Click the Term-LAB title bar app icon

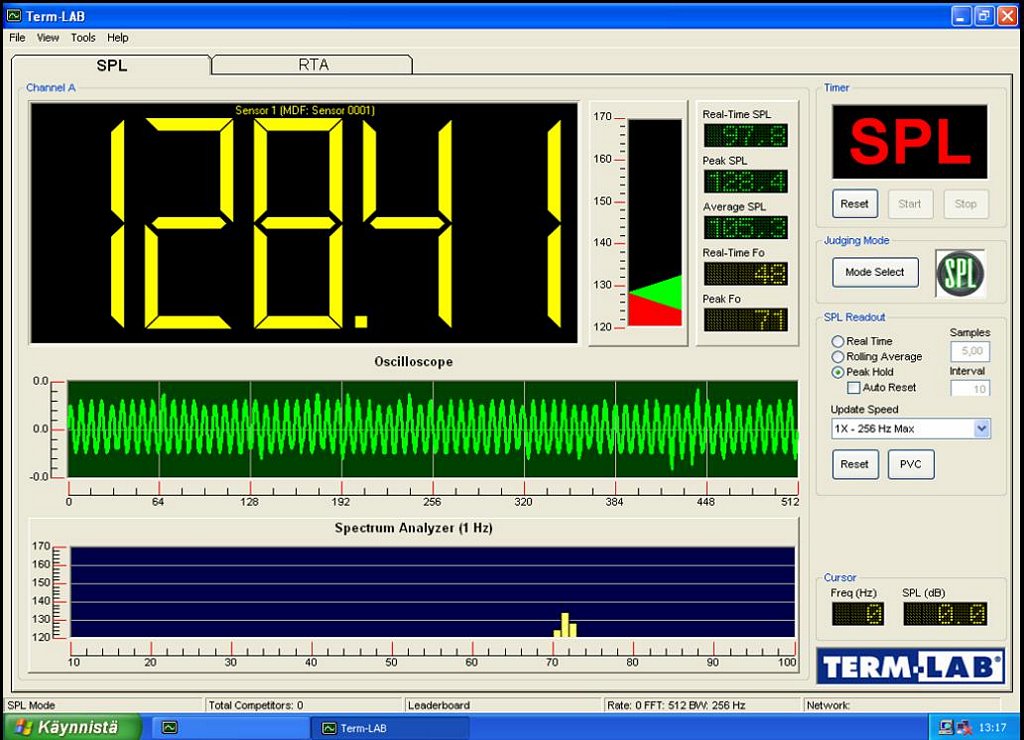[x=13, y=15]
